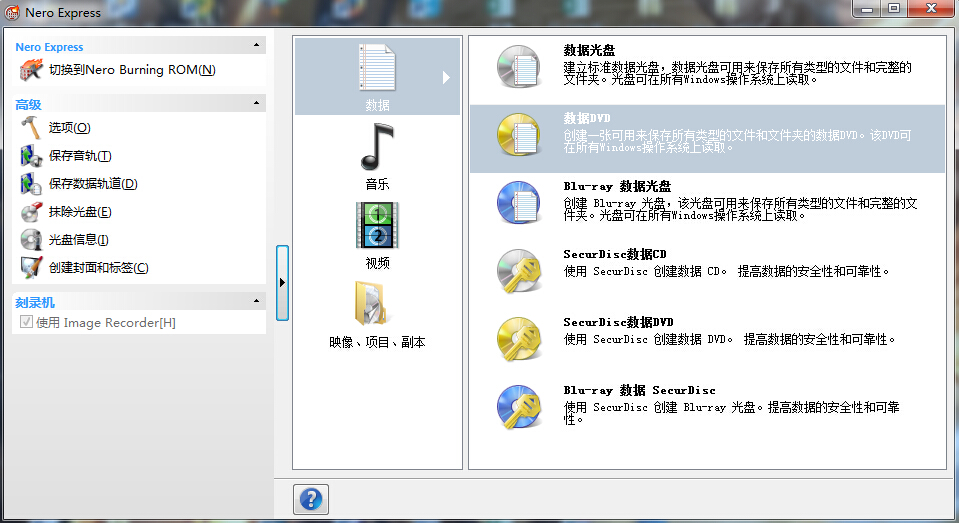
Task: Click the 数据光盘 silver disc icon
Action: [x=519, y=67]
